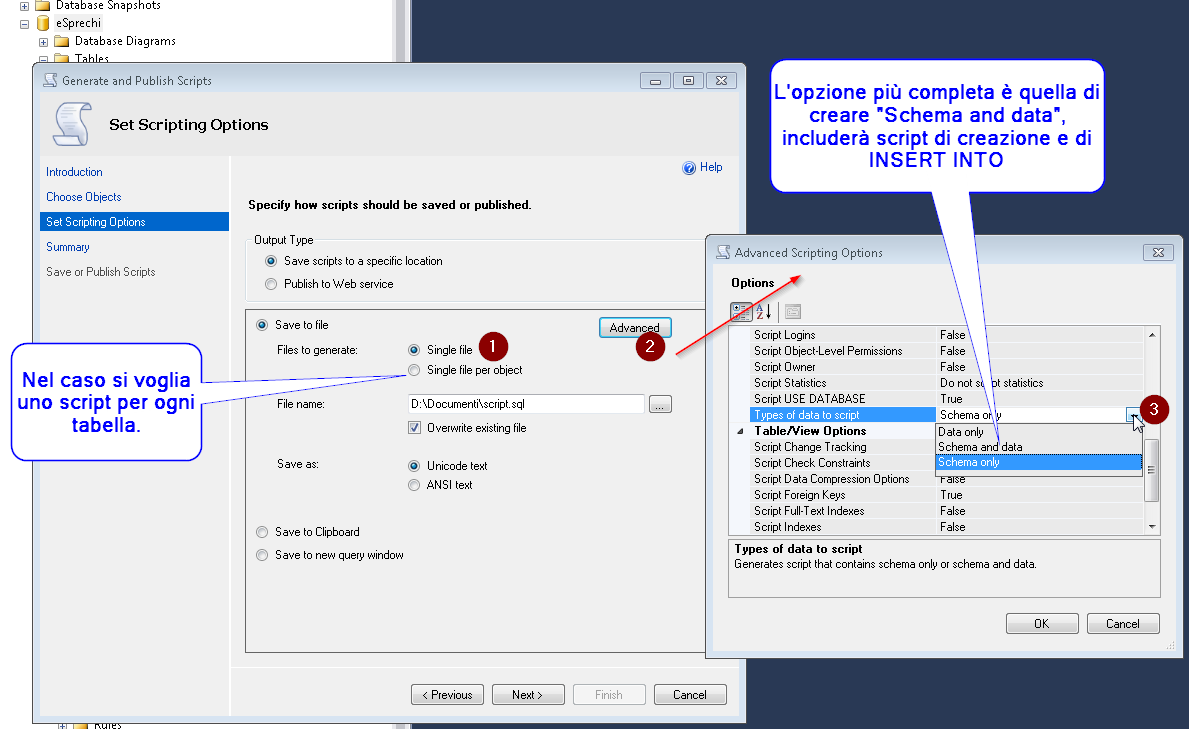Click the Categorized view icon in Options
Image resolution: width=1189 pixels, height=729 pixels.
click(742, 312)
